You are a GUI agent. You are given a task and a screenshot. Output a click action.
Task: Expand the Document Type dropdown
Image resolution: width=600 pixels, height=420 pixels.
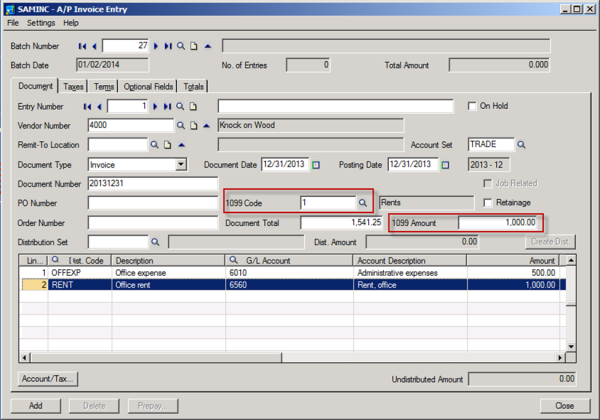(181, 165)
